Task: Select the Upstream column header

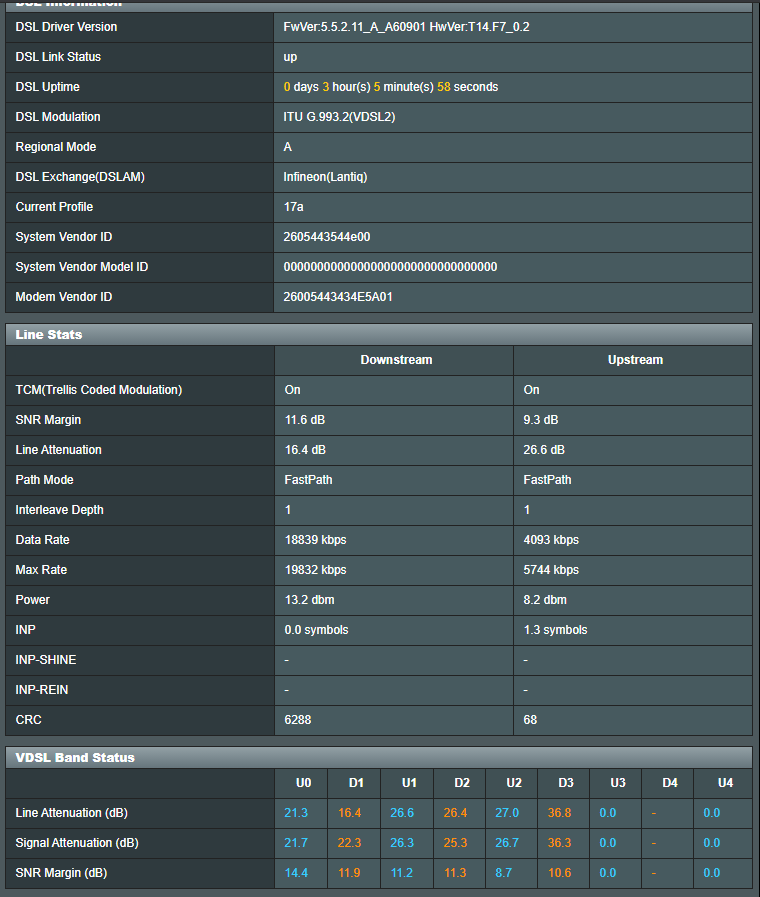Action: point(635,360)
